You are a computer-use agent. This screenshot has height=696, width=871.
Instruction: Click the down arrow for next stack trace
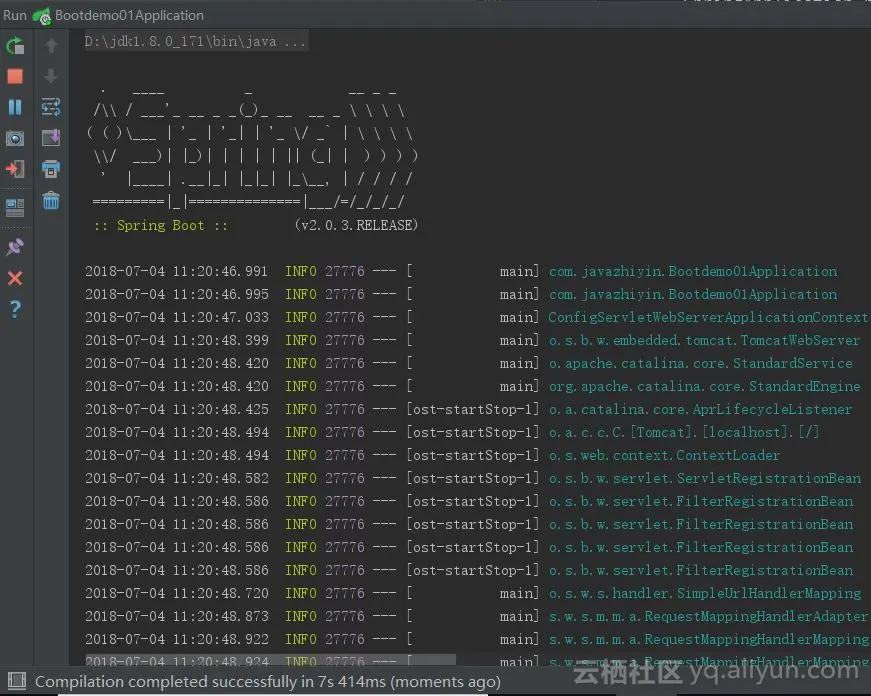(x=51, y=76)
